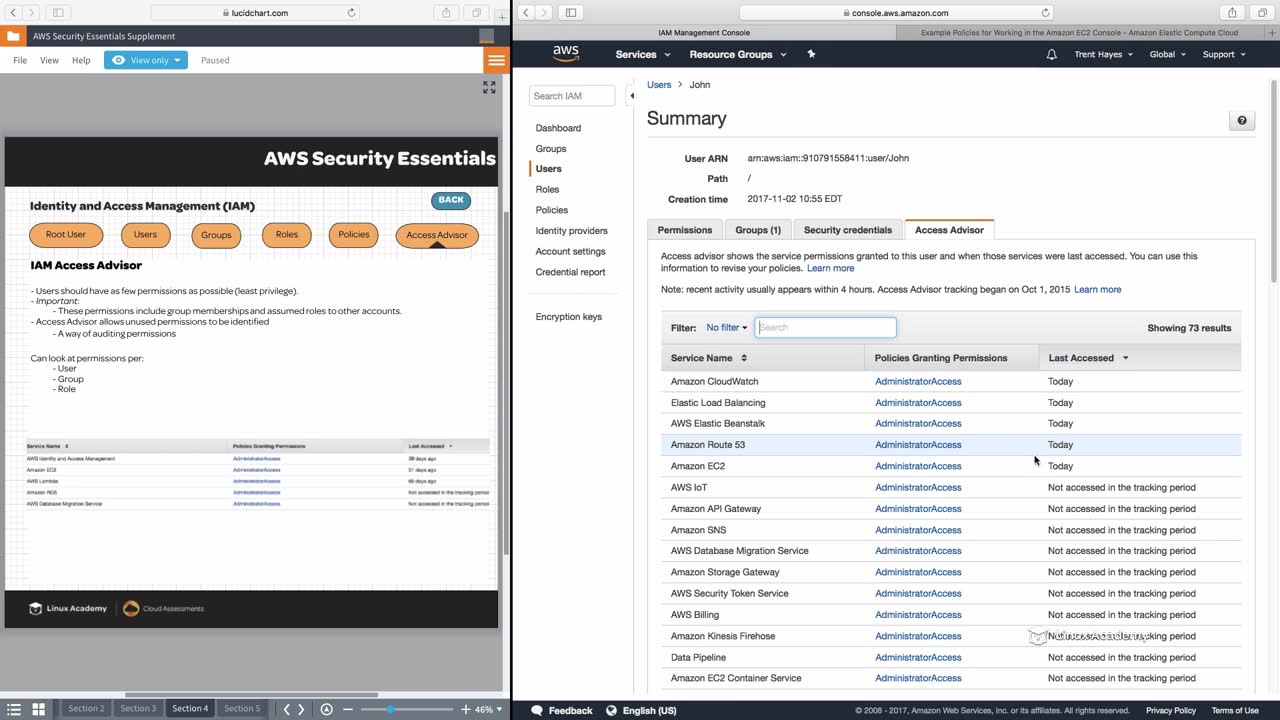The height and width of the screenshot is (720, 1280).
Task: Click Lucidchart horizontal scrollbar
Action: [251, 694]
